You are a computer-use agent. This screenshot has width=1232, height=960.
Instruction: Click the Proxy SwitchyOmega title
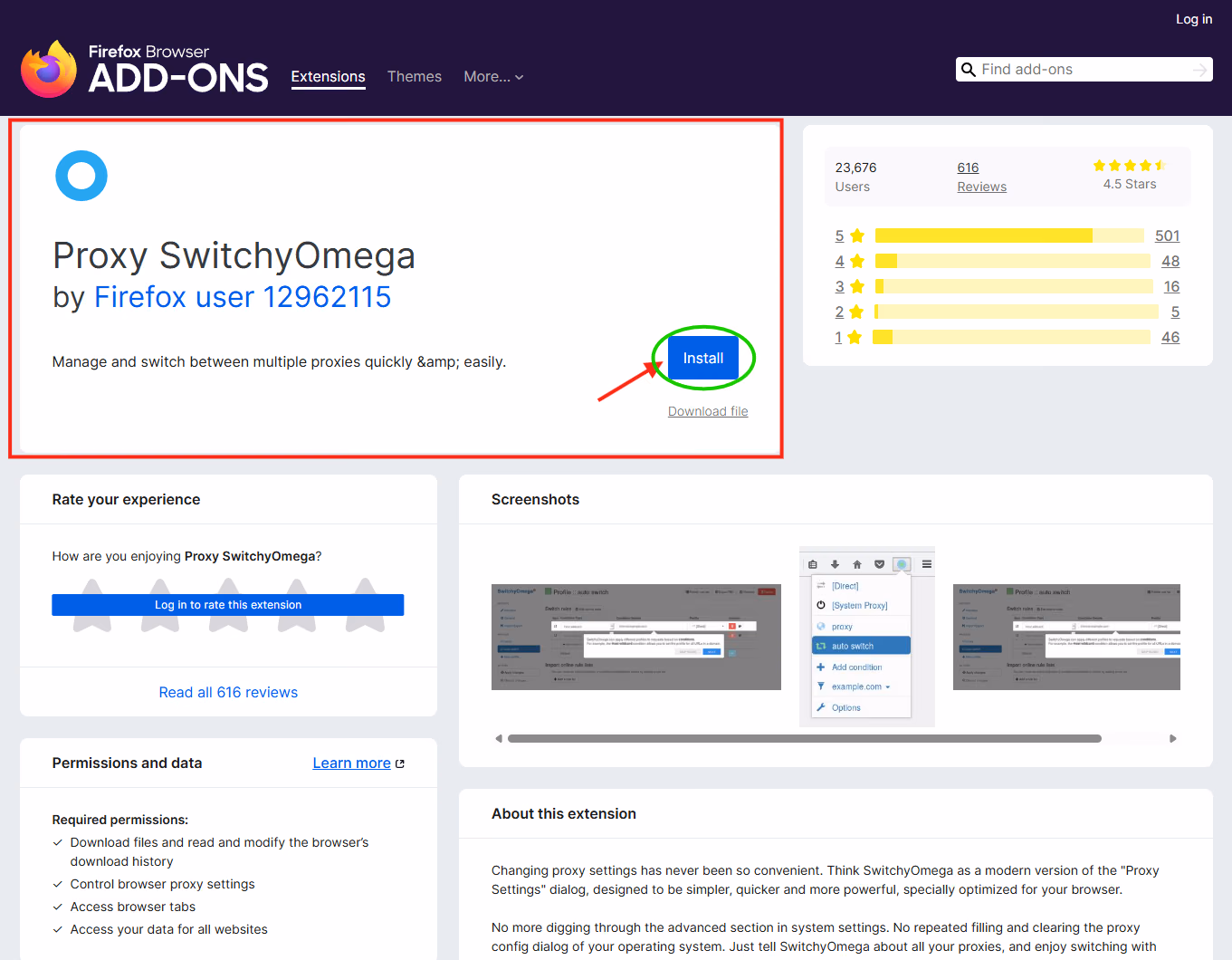click(234, 256)
